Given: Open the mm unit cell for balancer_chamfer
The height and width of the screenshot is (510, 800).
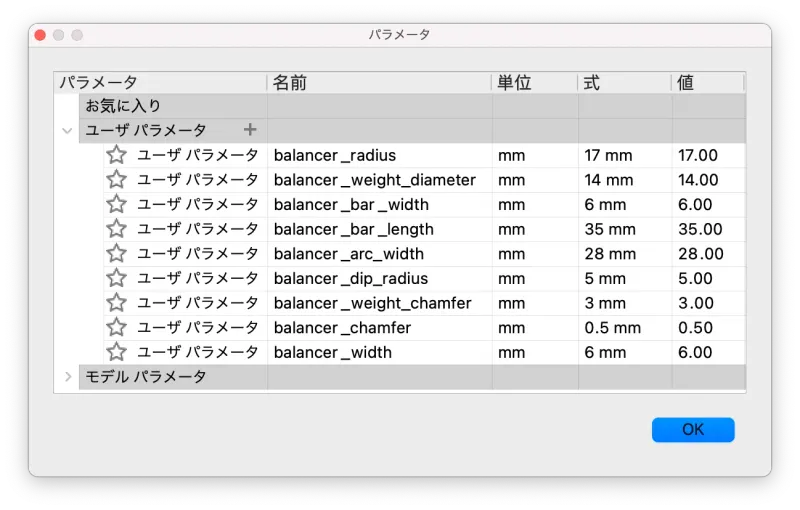Looking at the screenshot, I should click(x=535, y=327).
